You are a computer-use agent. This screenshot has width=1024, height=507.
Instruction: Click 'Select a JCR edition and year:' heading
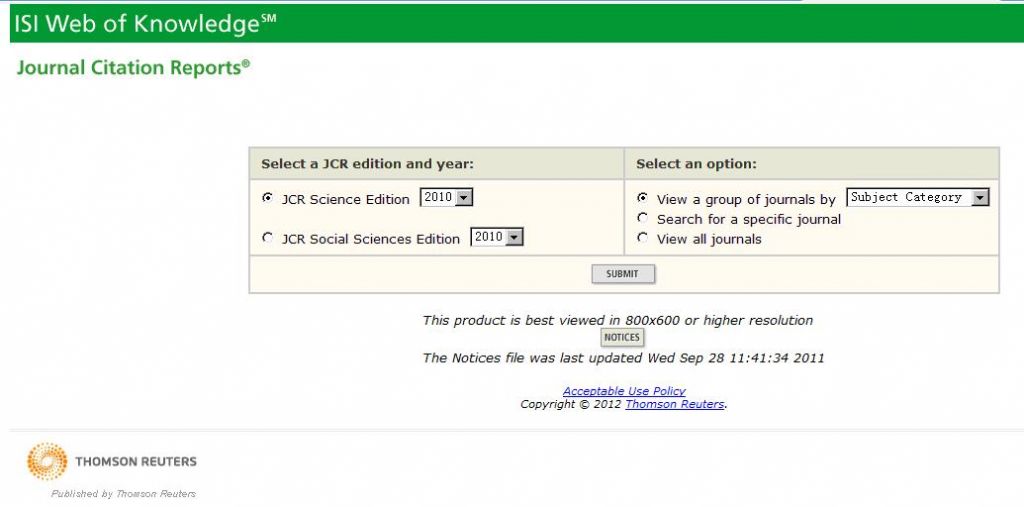coord(368,164)
